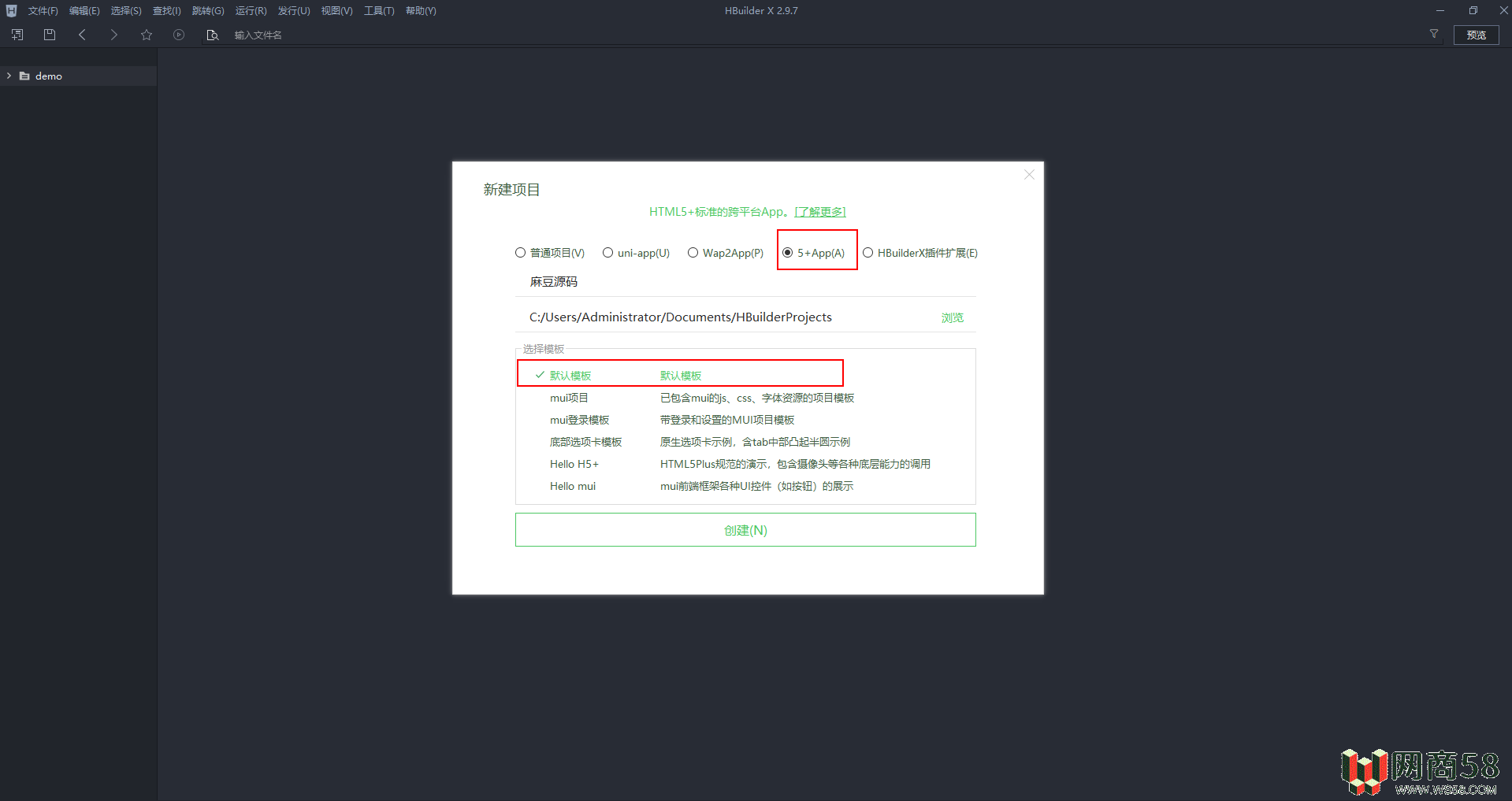The image size is (1512, 801).
Task: Click the file search icon
Action: [212, 35]
